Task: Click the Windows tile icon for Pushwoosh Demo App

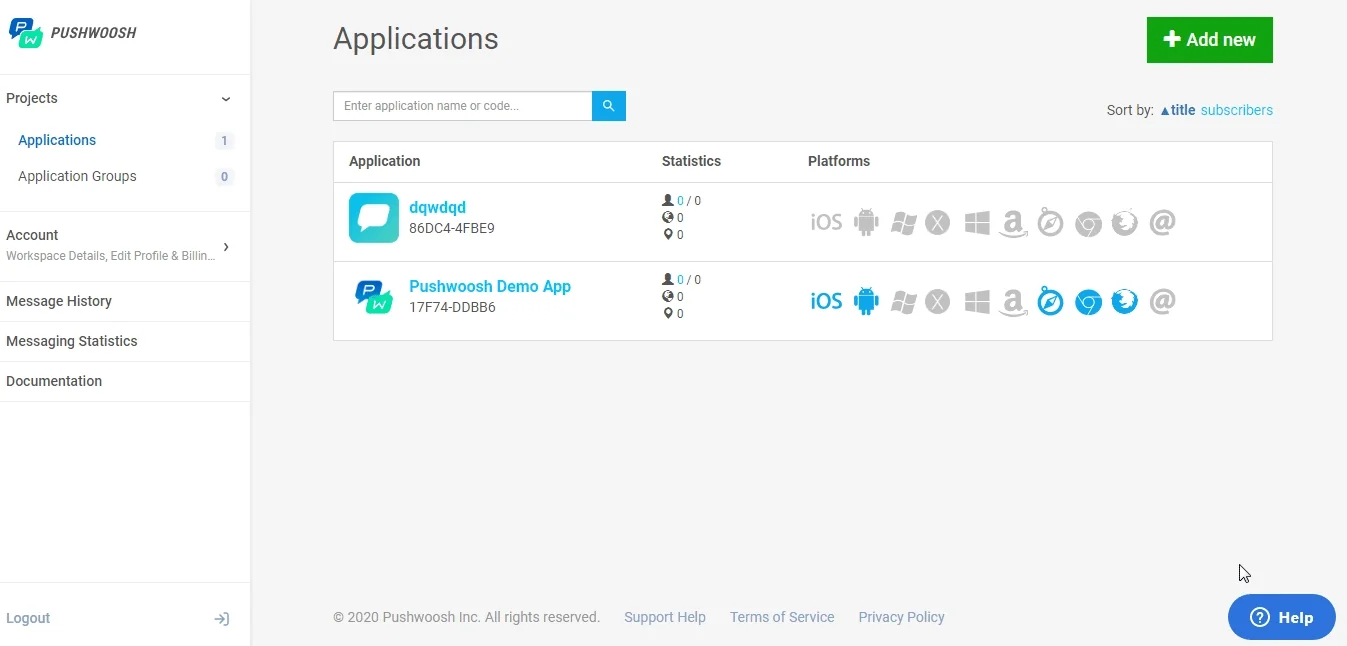Action: click(977, 301)
